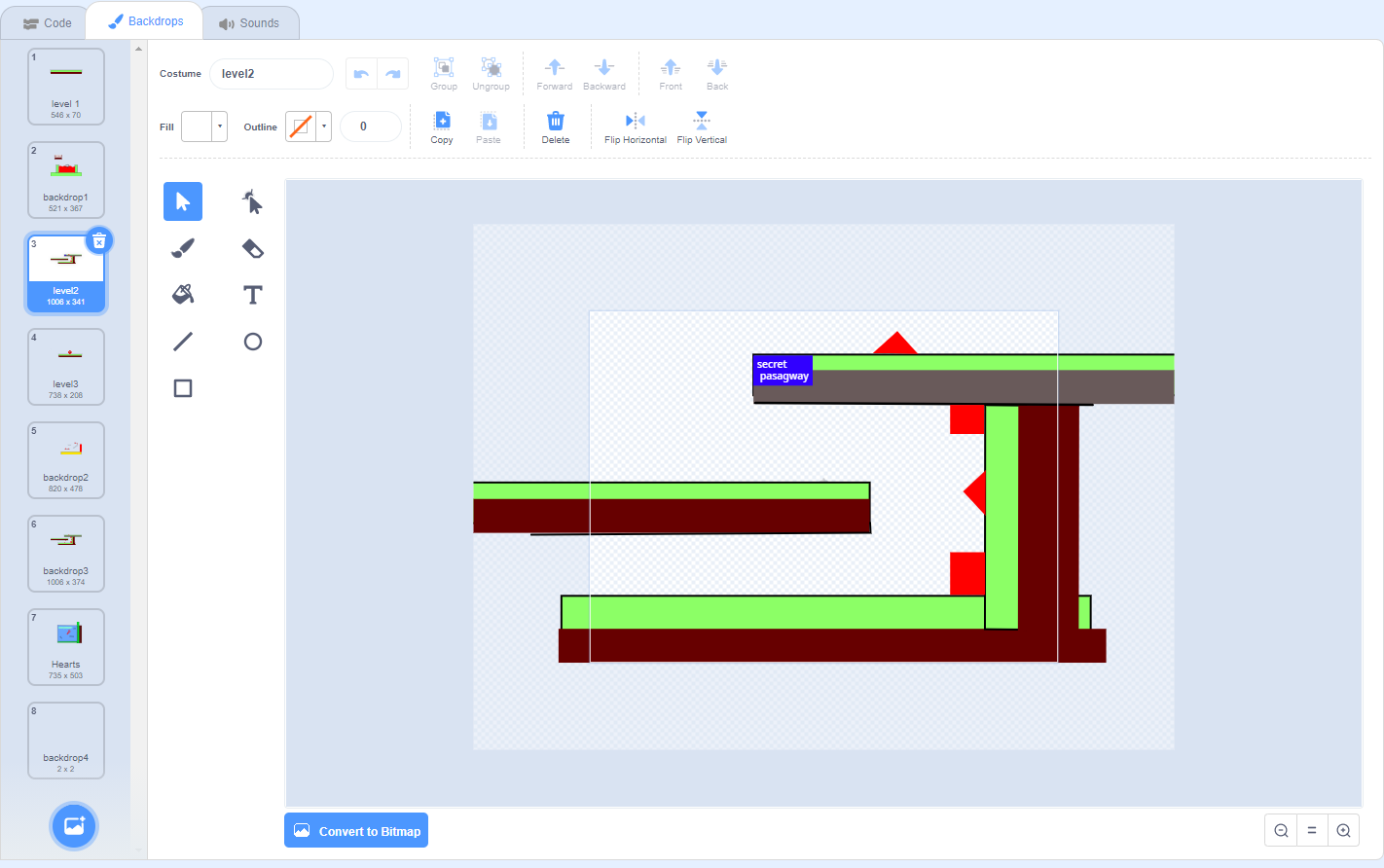The height and width of the screenshot is (868, 1384).
Task: Open the Backdrops tab
Action: [145, 21]
